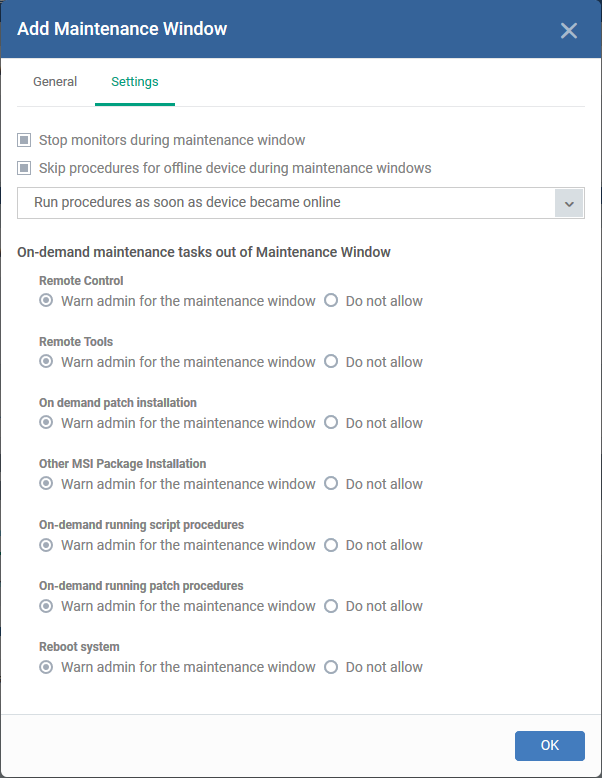
Task: Select Warn admin for Other MSI Package Installation
Action: (x=46, y=483)
